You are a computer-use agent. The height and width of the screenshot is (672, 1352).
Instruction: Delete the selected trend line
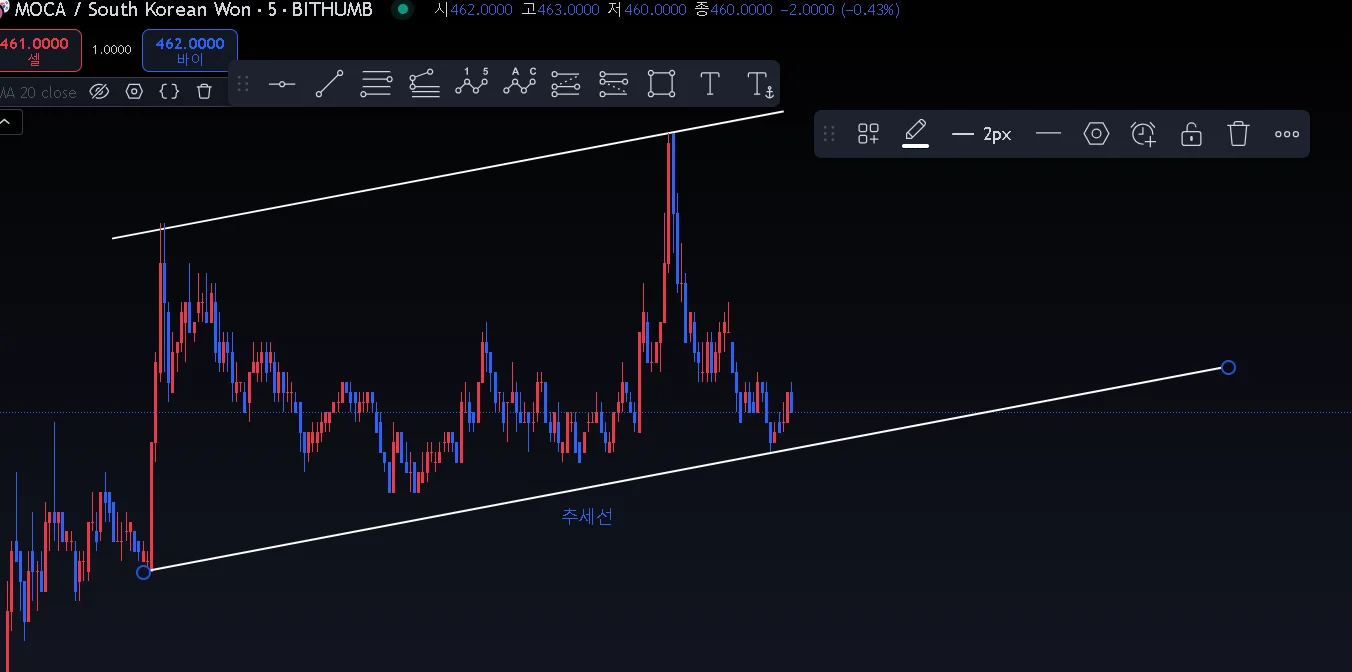tap(1238, 134)
